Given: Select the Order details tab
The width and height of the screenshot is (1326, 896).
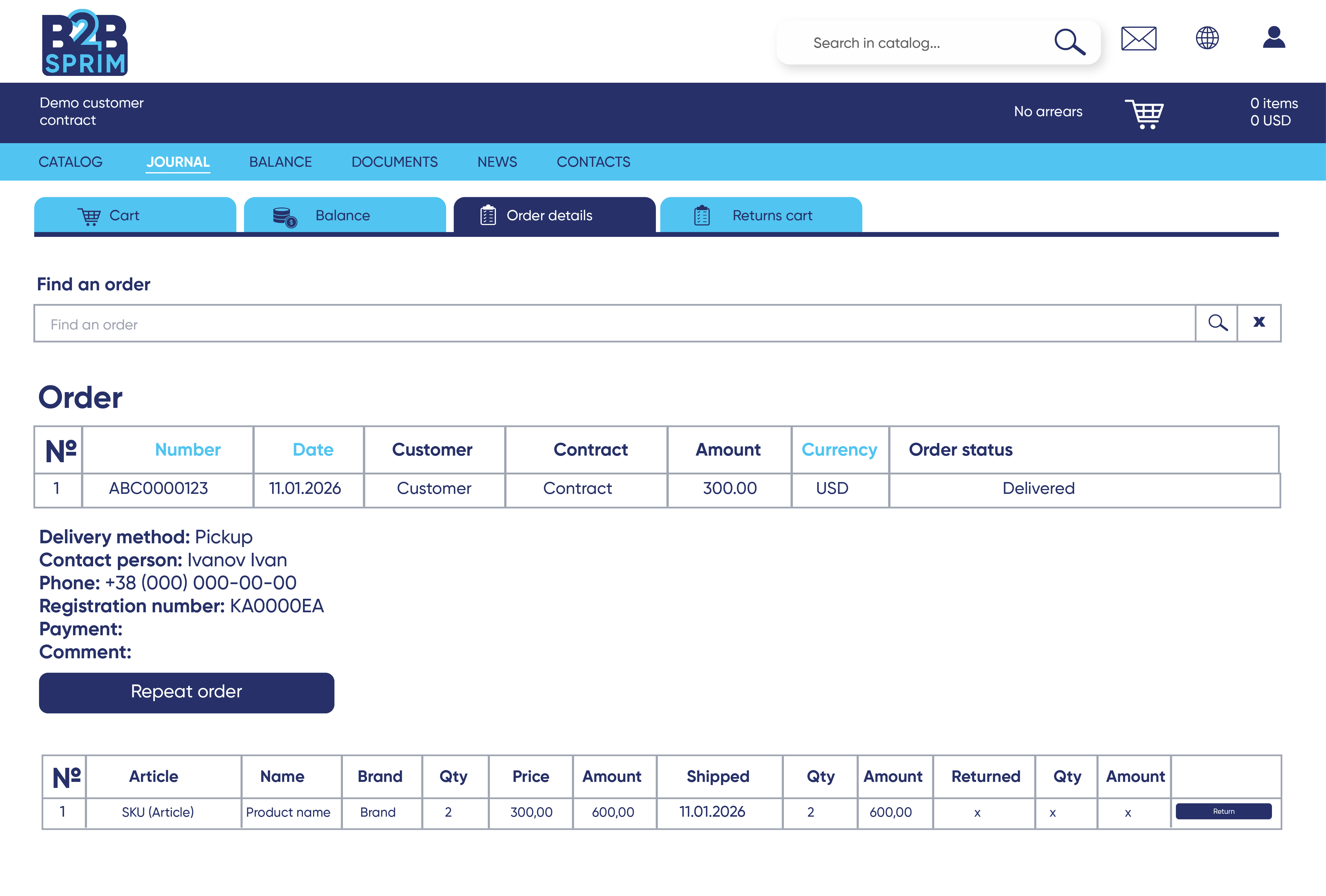Looking at the screenshot, I should 554,215.
